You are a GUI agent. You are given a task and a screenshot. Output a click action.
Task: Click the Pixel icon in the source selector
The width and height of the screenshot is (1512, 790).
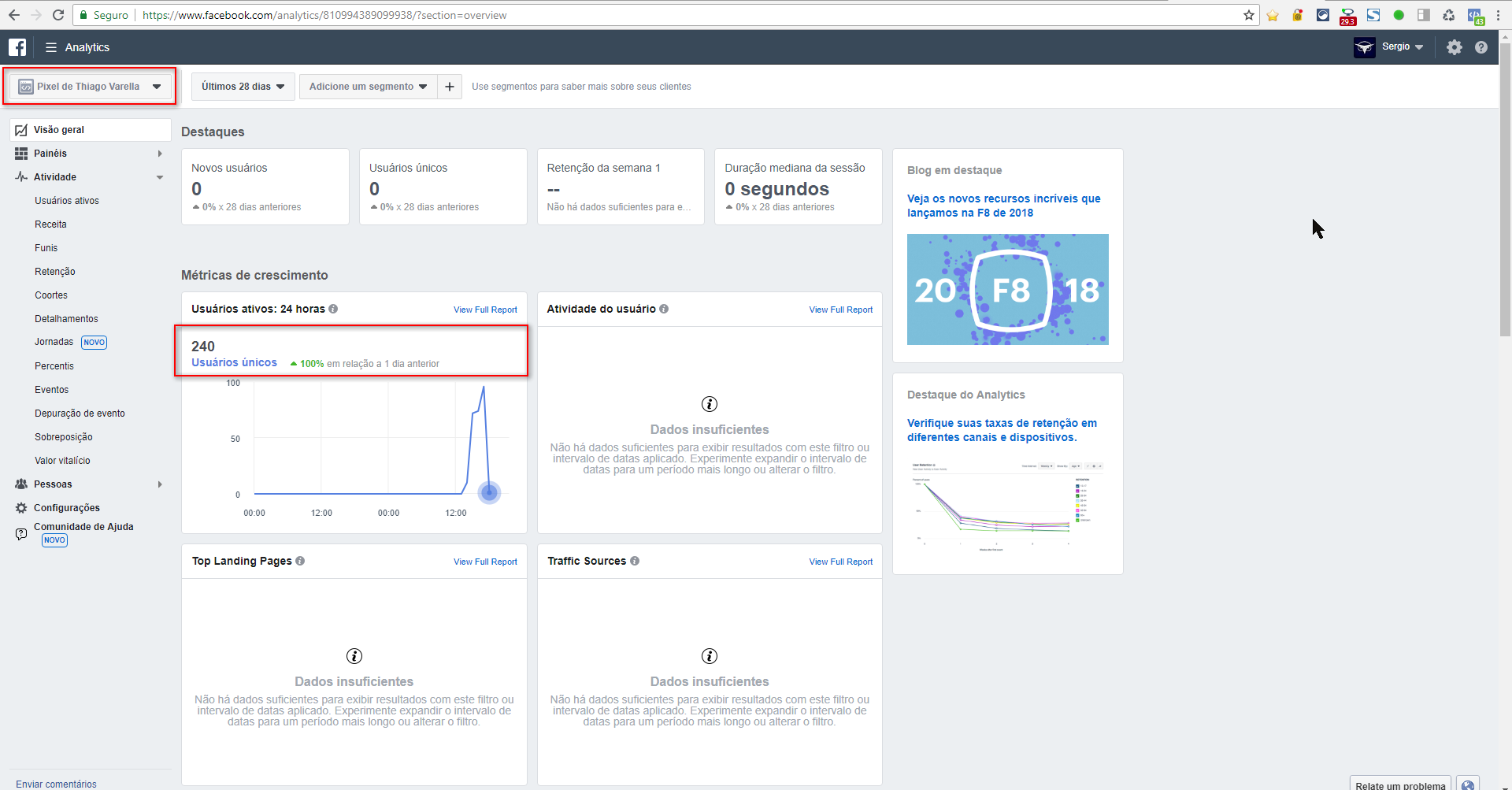pos(26,87)
